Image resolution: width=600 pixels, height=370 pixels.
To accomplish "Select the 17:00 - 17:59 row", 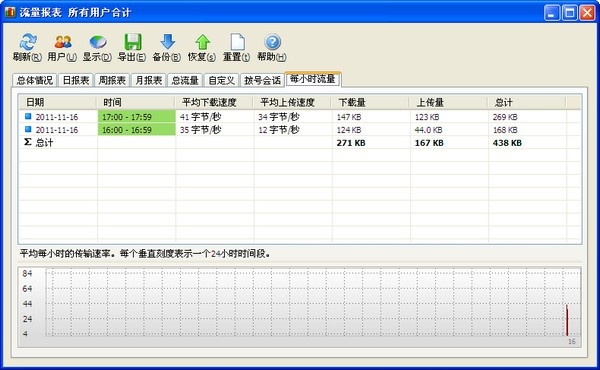I will [x=299, y=117].
